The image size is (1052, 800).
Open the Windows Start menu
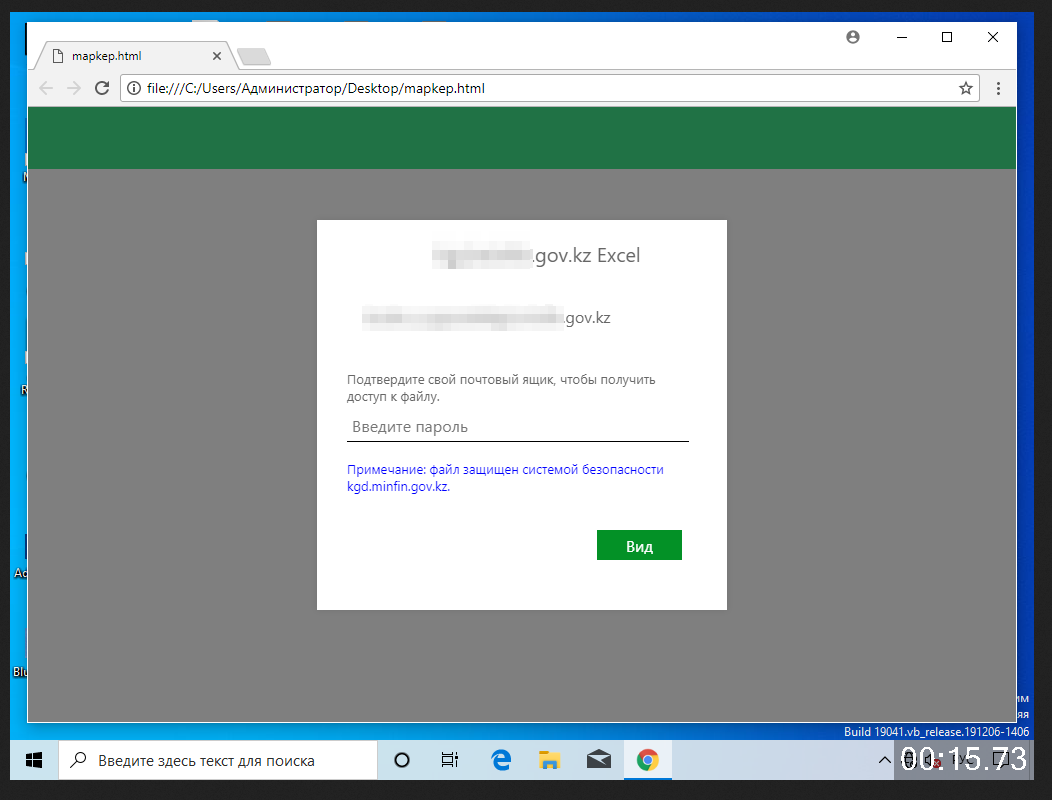pyautogui.click(x=34, y=760)
